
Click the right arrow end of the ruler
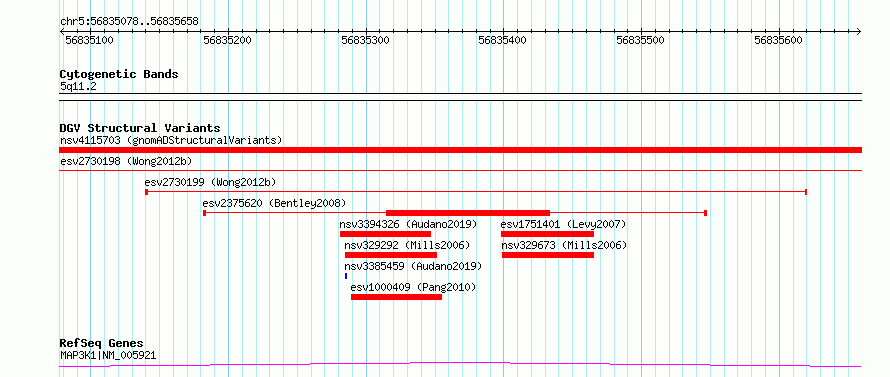pos(858,32)
